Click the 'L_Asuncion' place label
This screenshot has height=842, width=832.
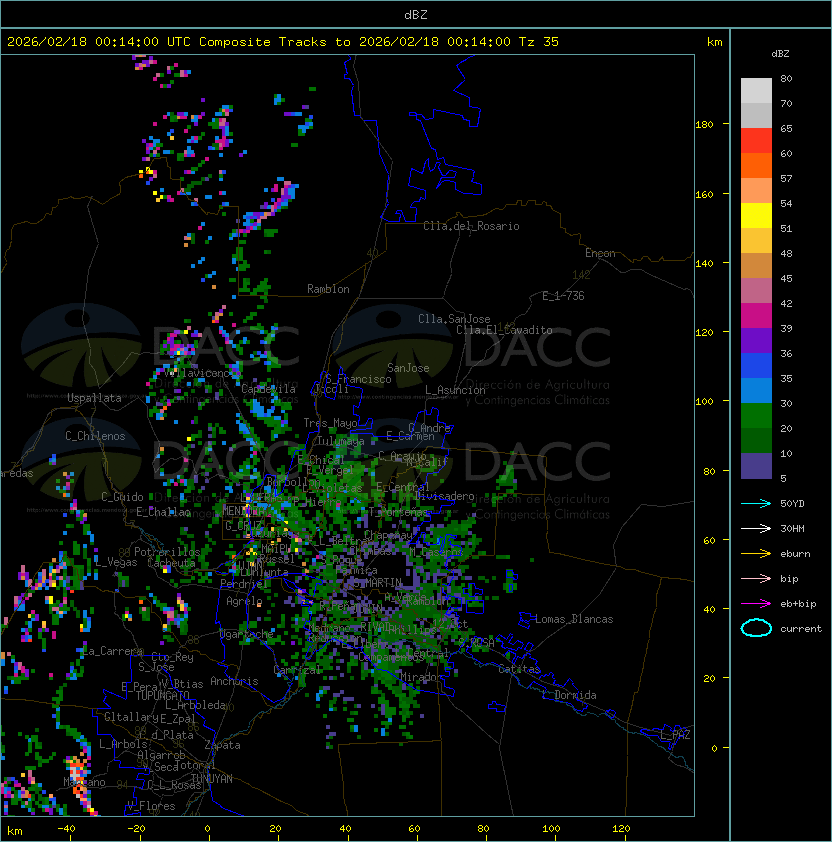pos(455,390)
